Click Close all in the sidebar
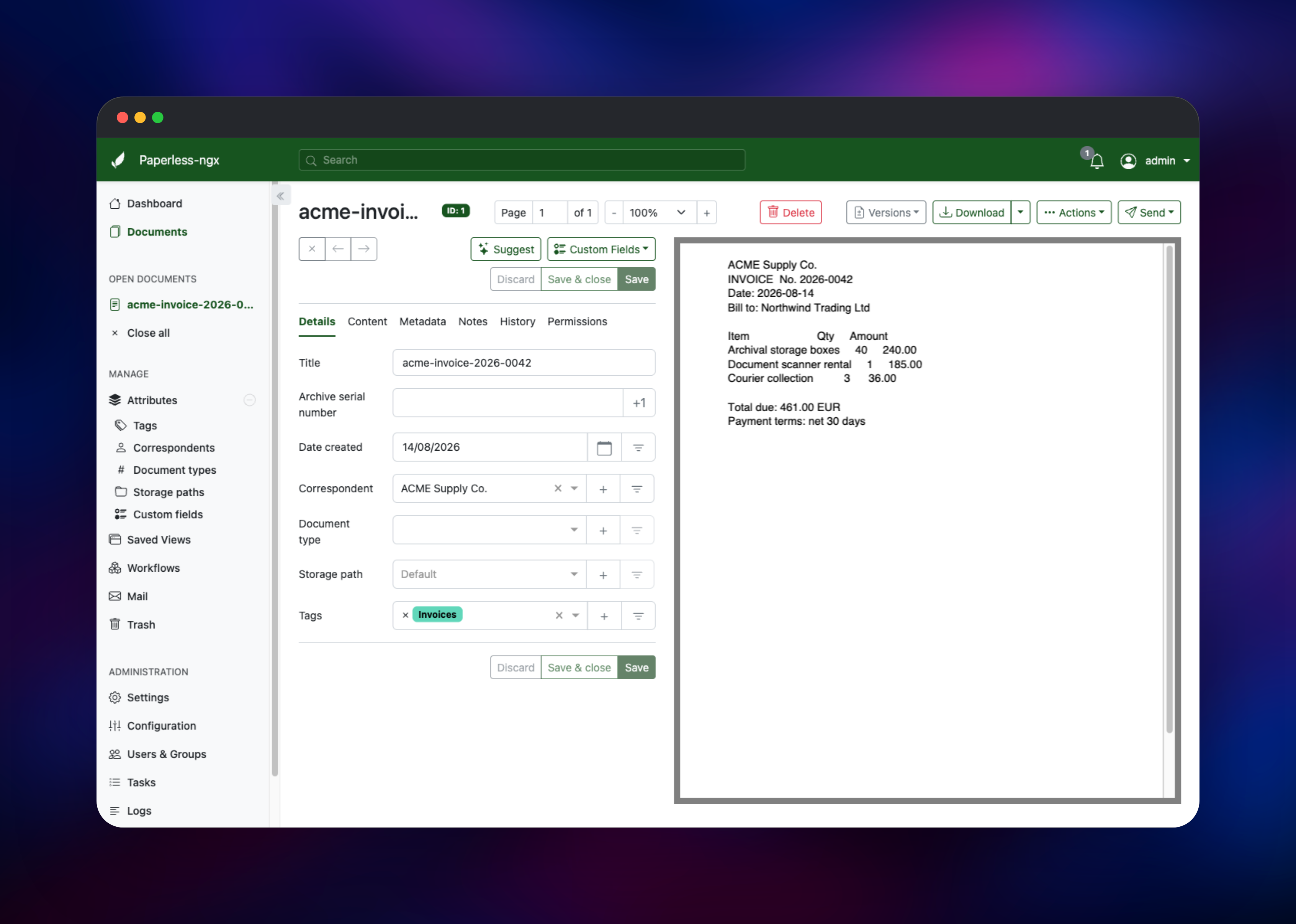The width and height of the screenshot is (1296, 924). tap(140, 334)
